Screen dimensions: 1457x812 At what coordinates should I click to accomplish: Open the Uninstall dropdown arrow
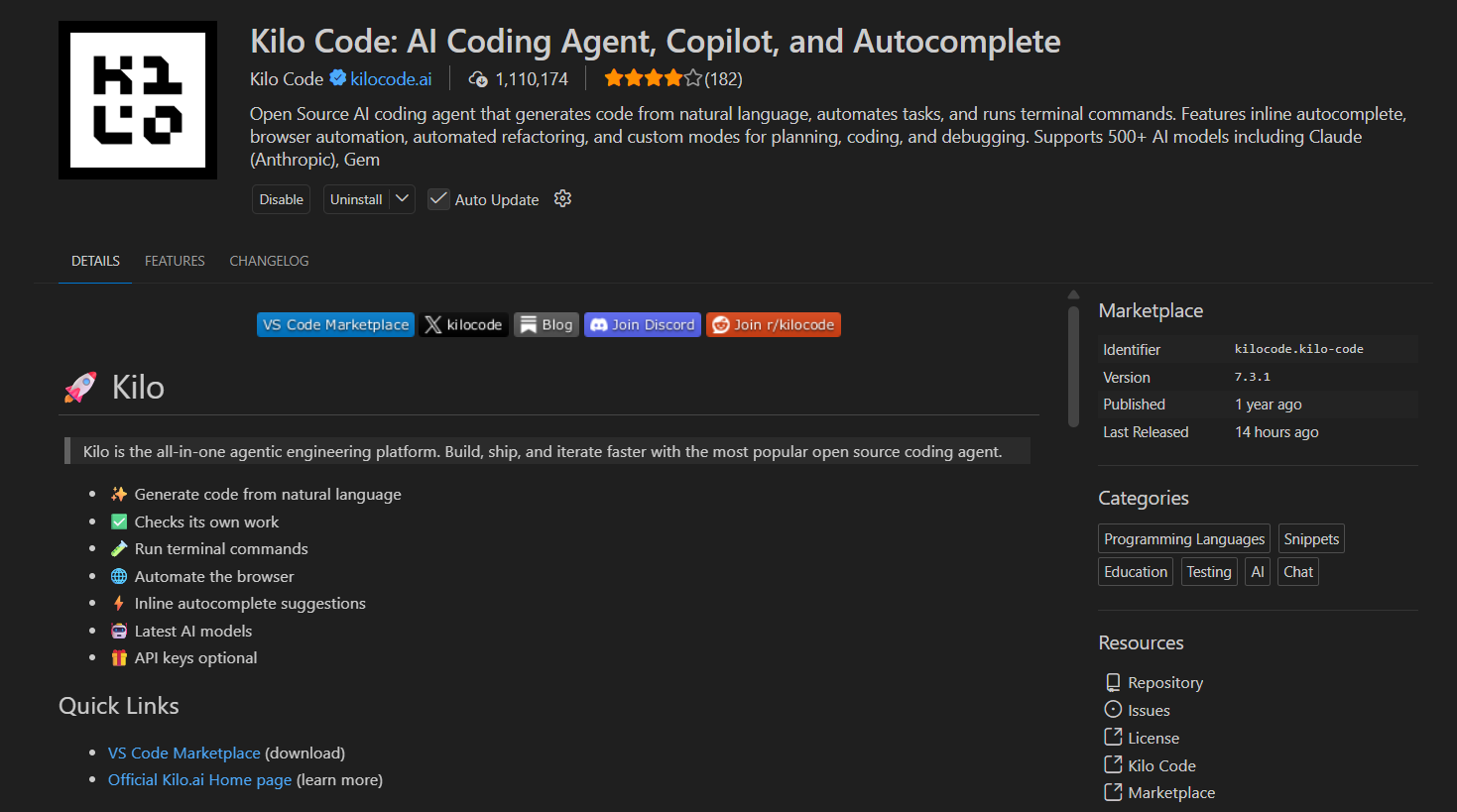(402, 199)
